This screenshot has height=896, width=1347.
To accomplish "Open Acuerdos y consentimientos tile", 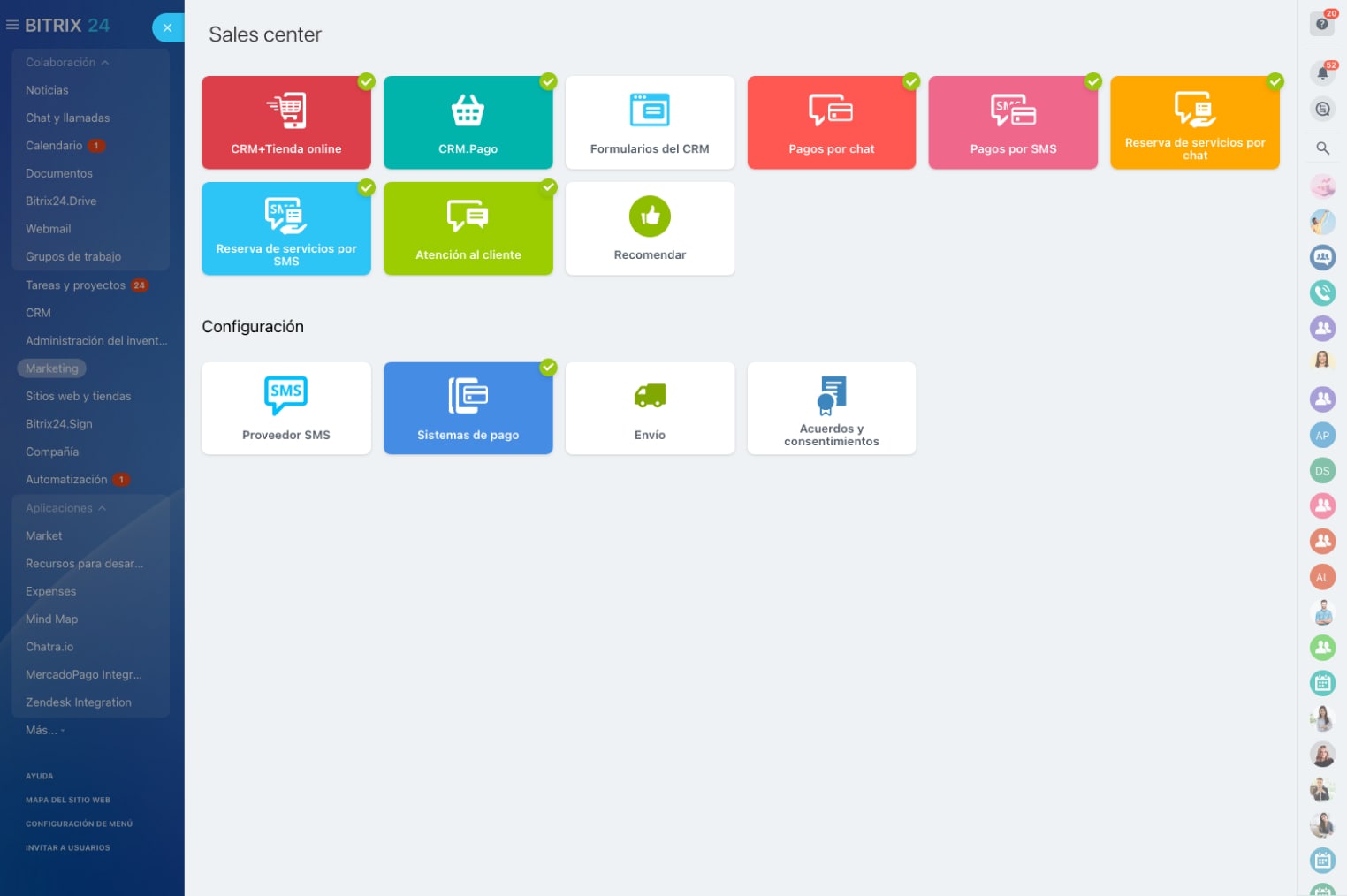I will 831,408.
